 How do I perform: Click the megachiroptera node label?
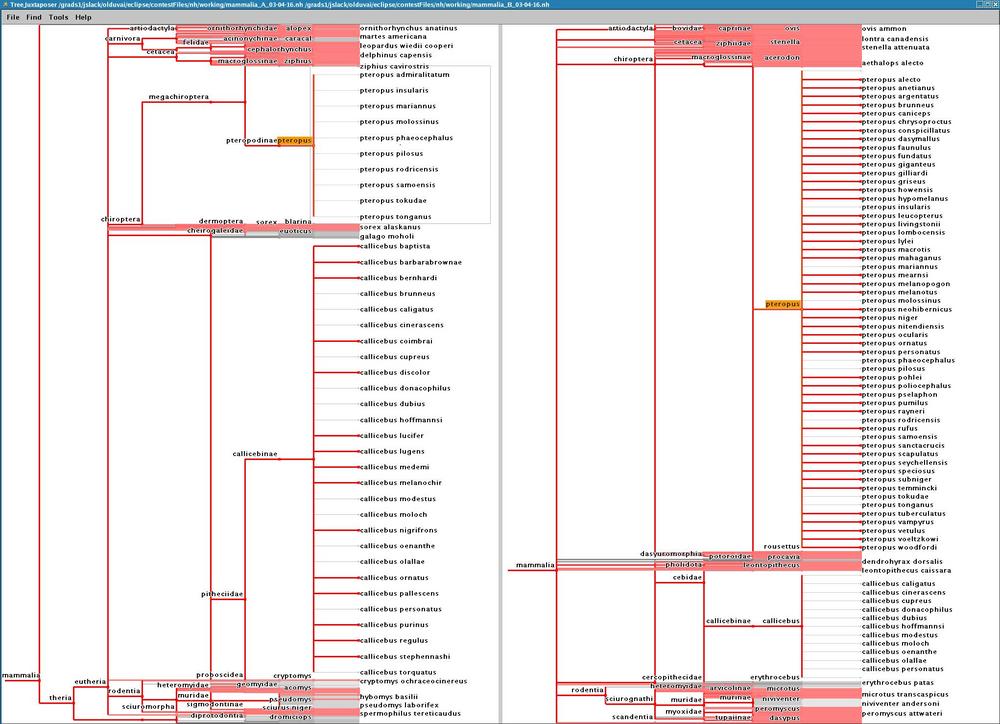click(179, 97)
